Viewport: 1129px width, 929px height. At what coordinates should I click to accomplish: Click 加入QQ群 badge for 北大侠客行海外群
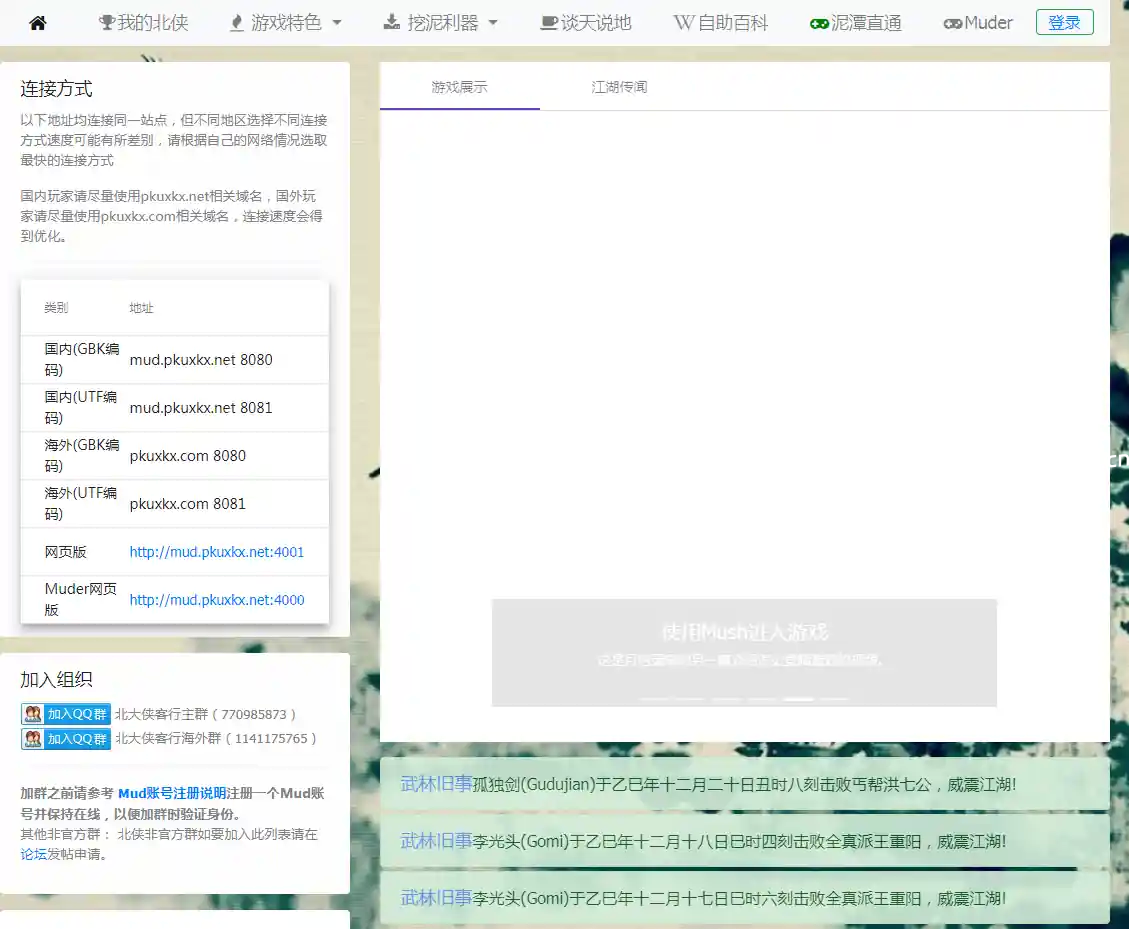(66, 739)
